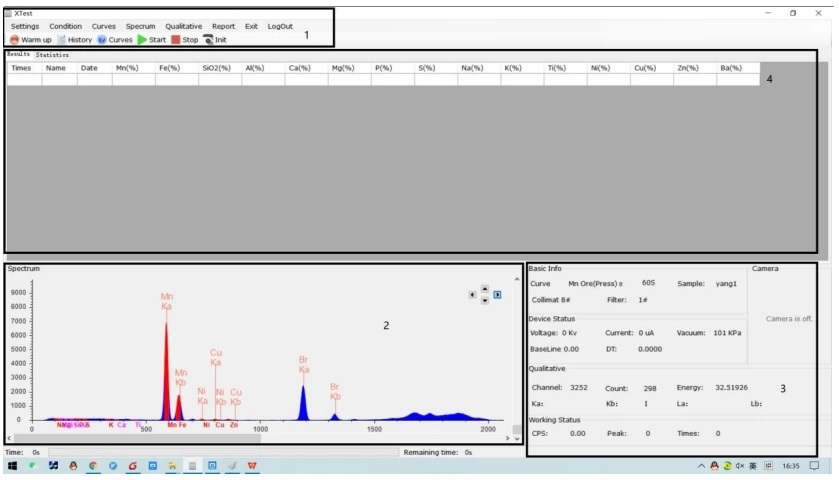This screenshot has height=480, width=839.
Task: Open the Settings menu
Action: (25, 26)
